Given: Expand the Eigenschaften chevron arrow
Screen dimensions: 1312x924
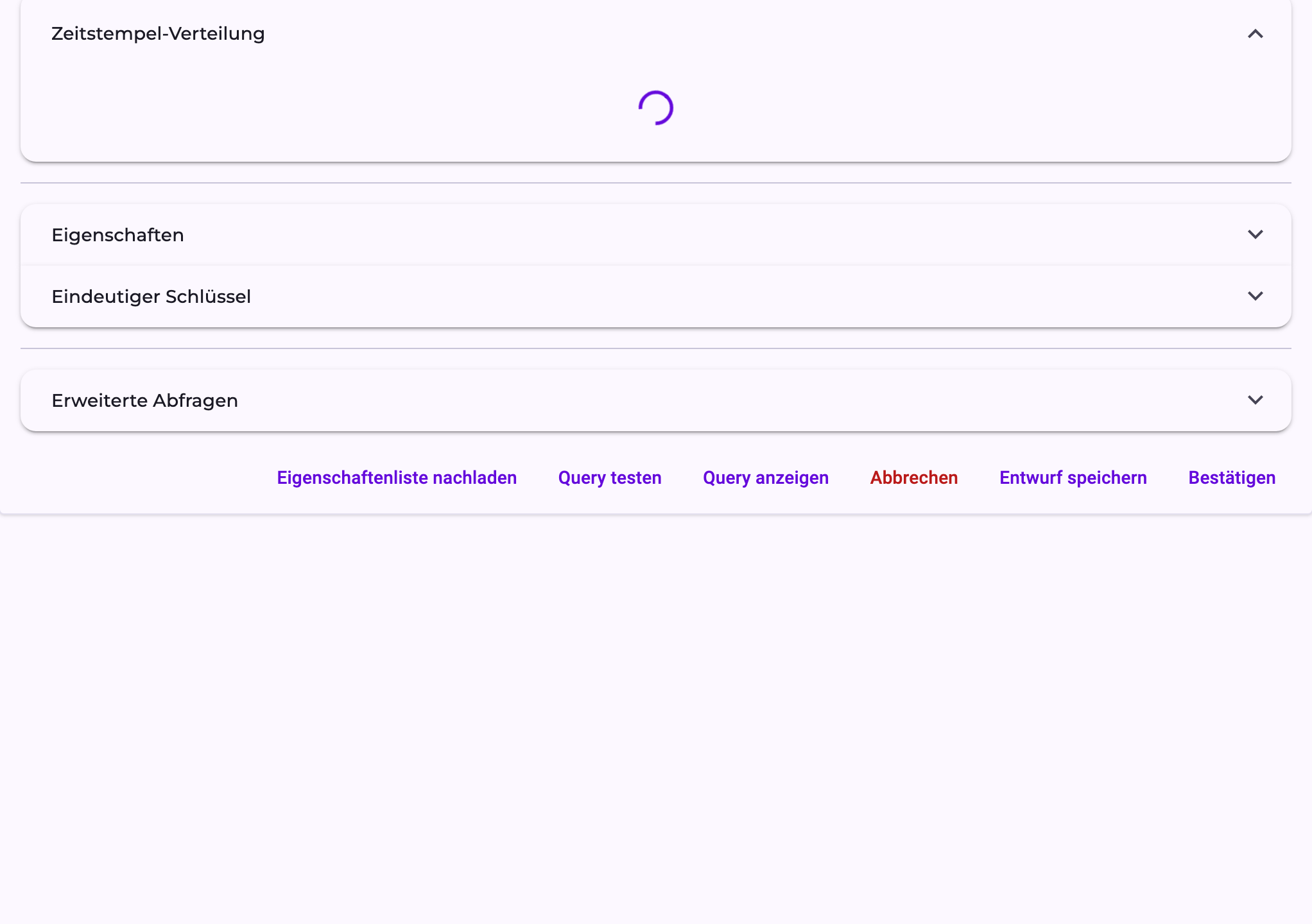Looking at the screenshot, I should click(1255, 235).
